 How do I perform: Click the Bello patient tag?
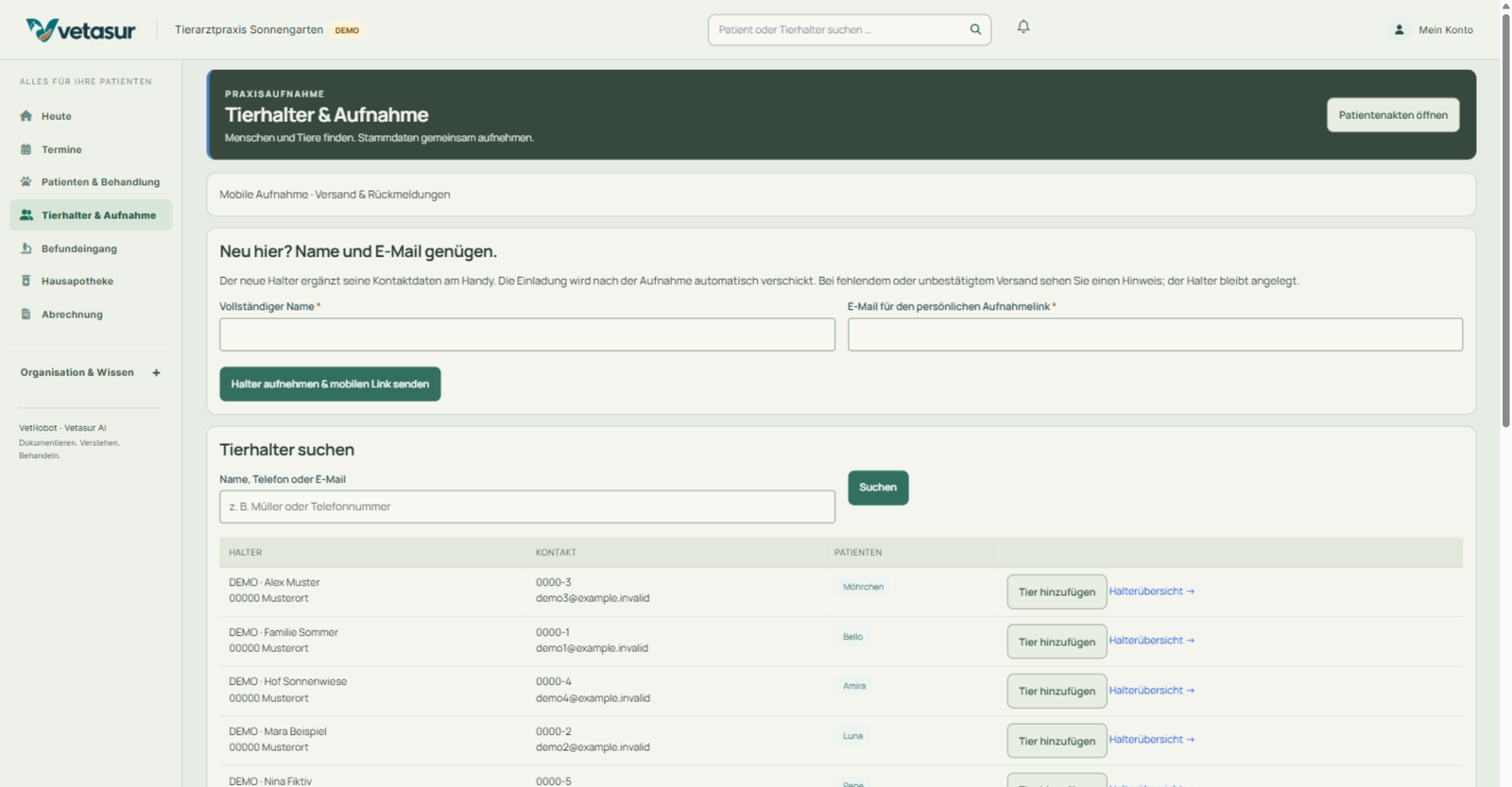(852, 637)
